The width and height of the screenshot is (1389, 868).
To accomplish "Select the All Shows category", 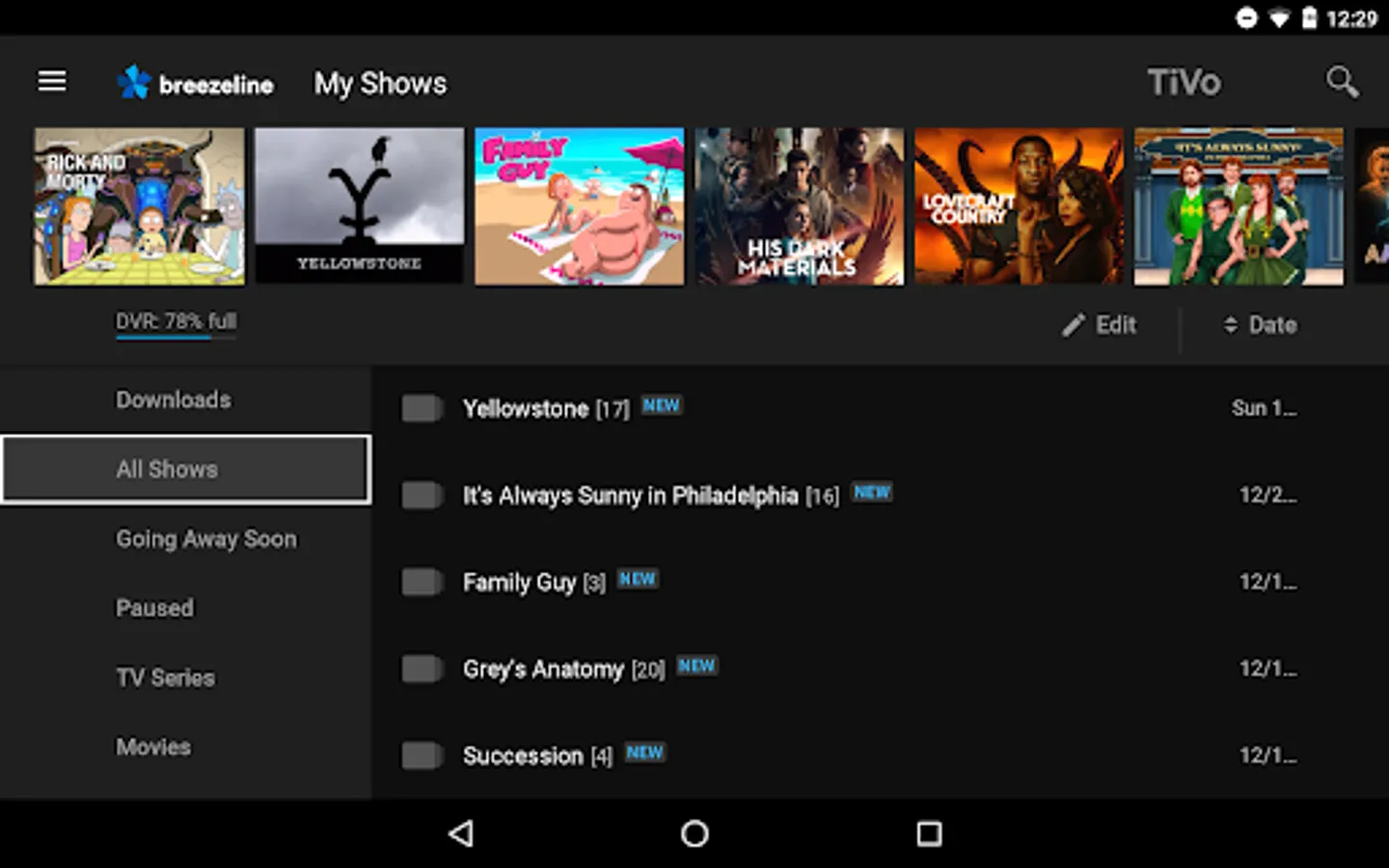I will click(x=185, y=469).
